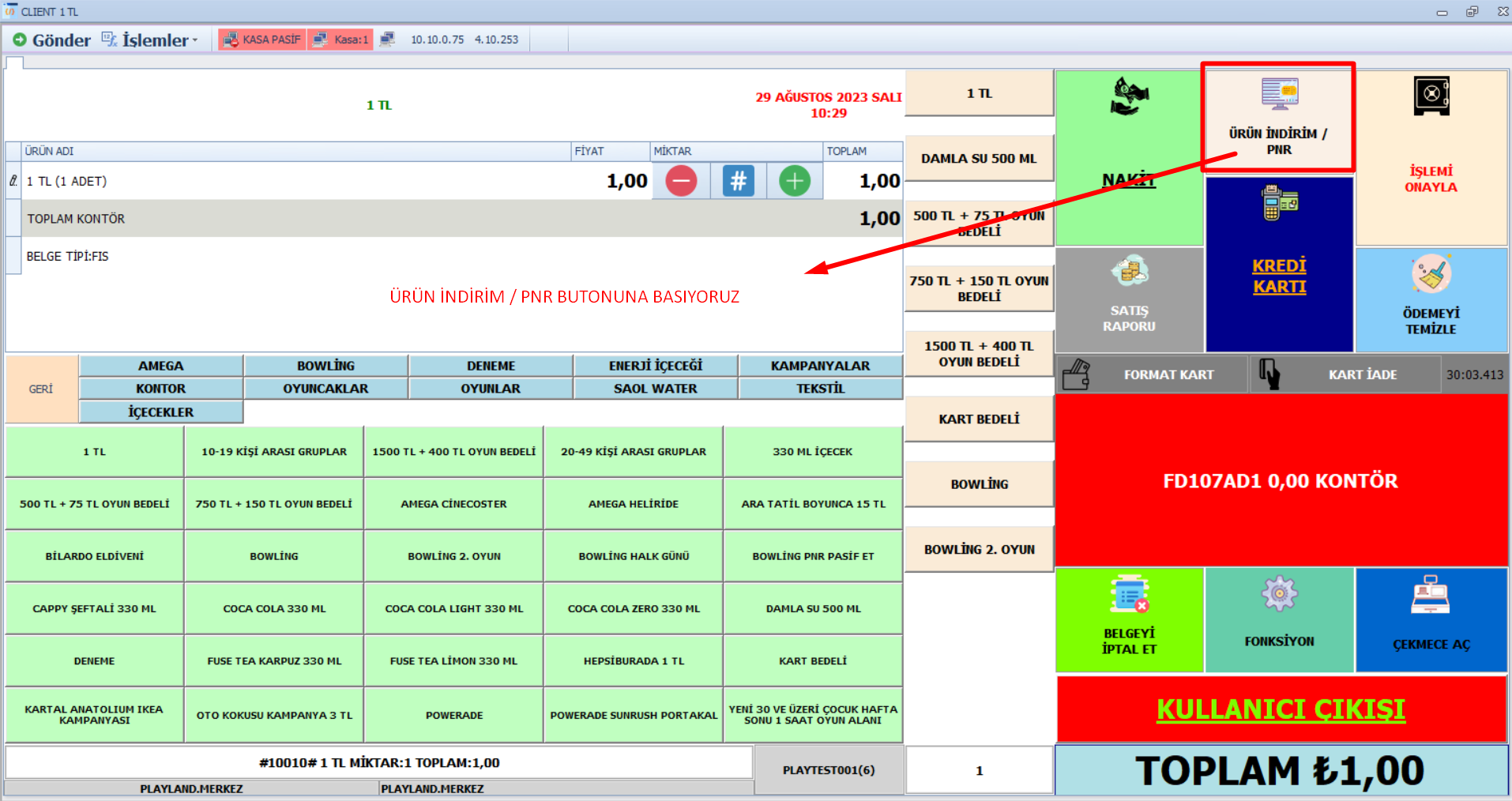Add COCA COLA 330 ML product

tap(274, 609)
